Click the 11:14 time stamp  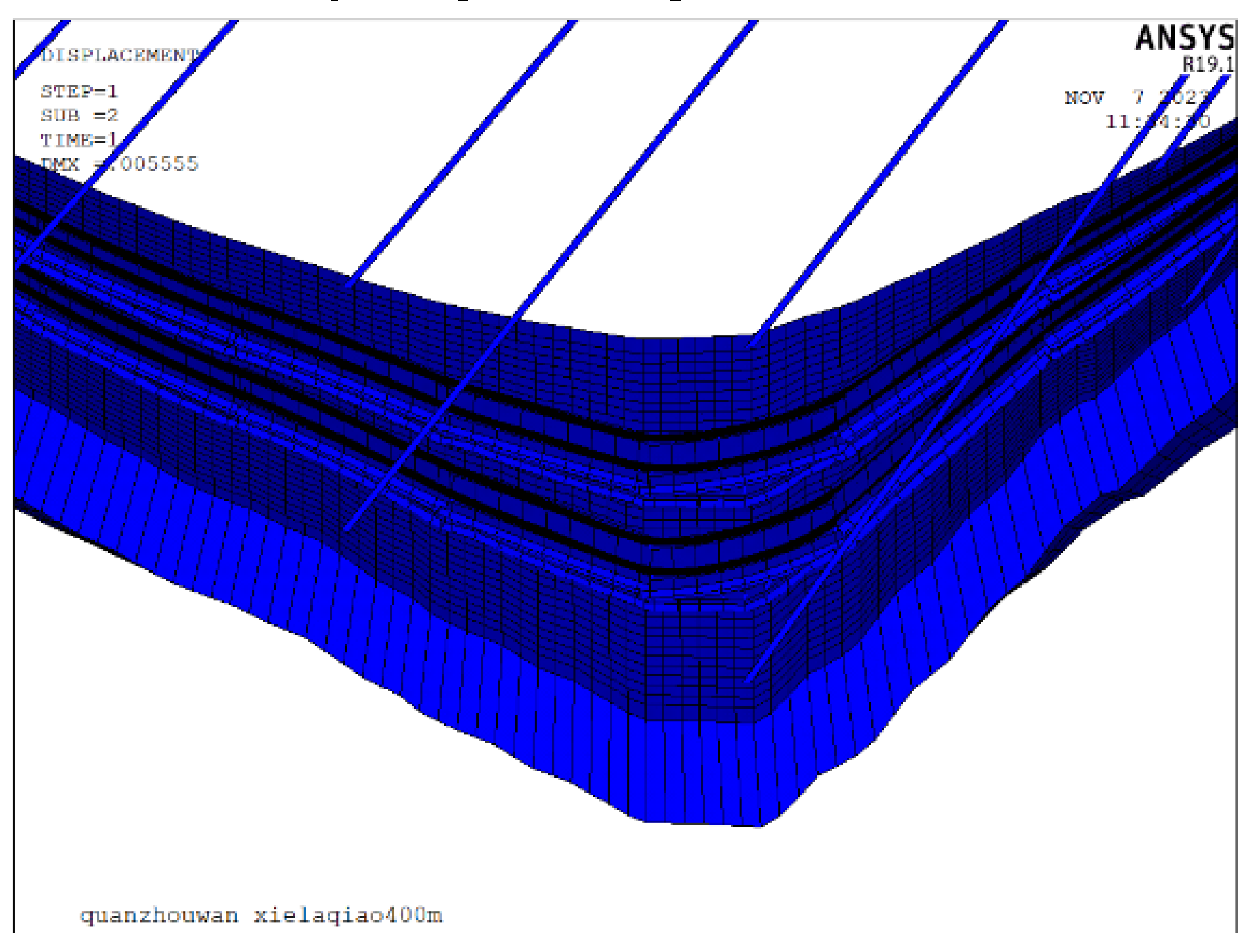(1157, 121)
